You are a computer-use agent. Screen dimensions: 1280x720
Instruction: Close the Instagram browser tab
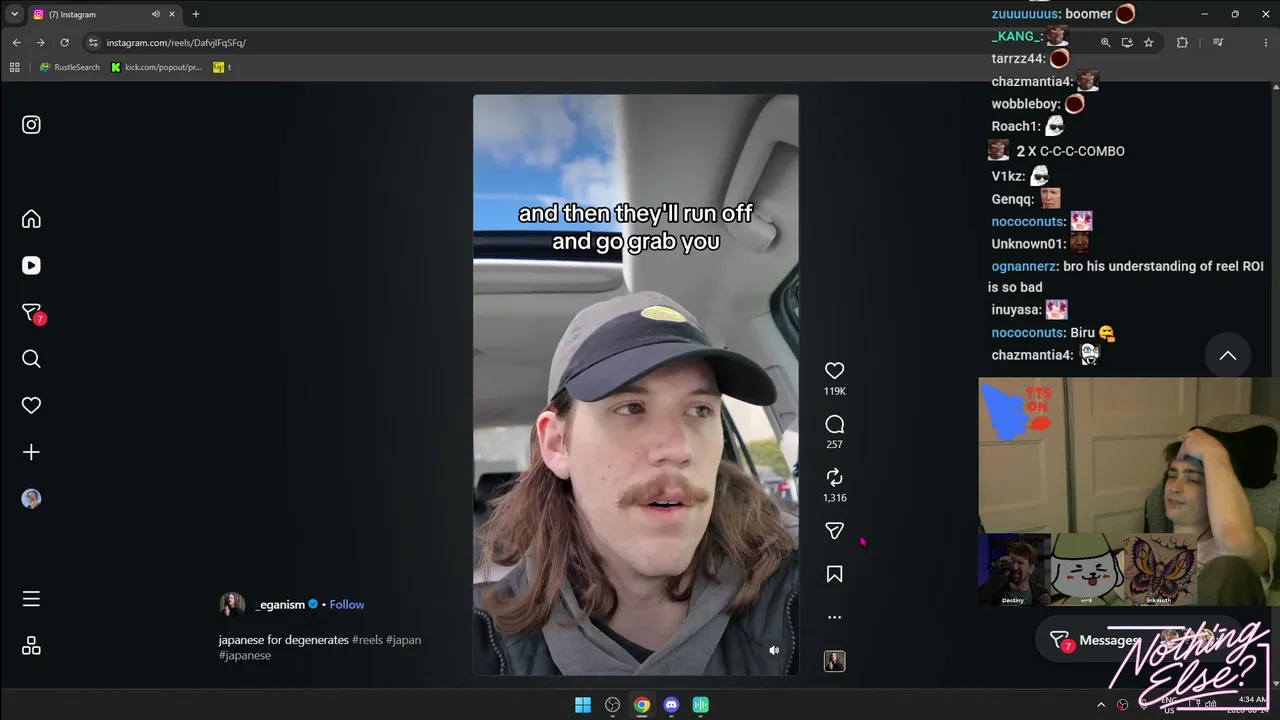173,14
